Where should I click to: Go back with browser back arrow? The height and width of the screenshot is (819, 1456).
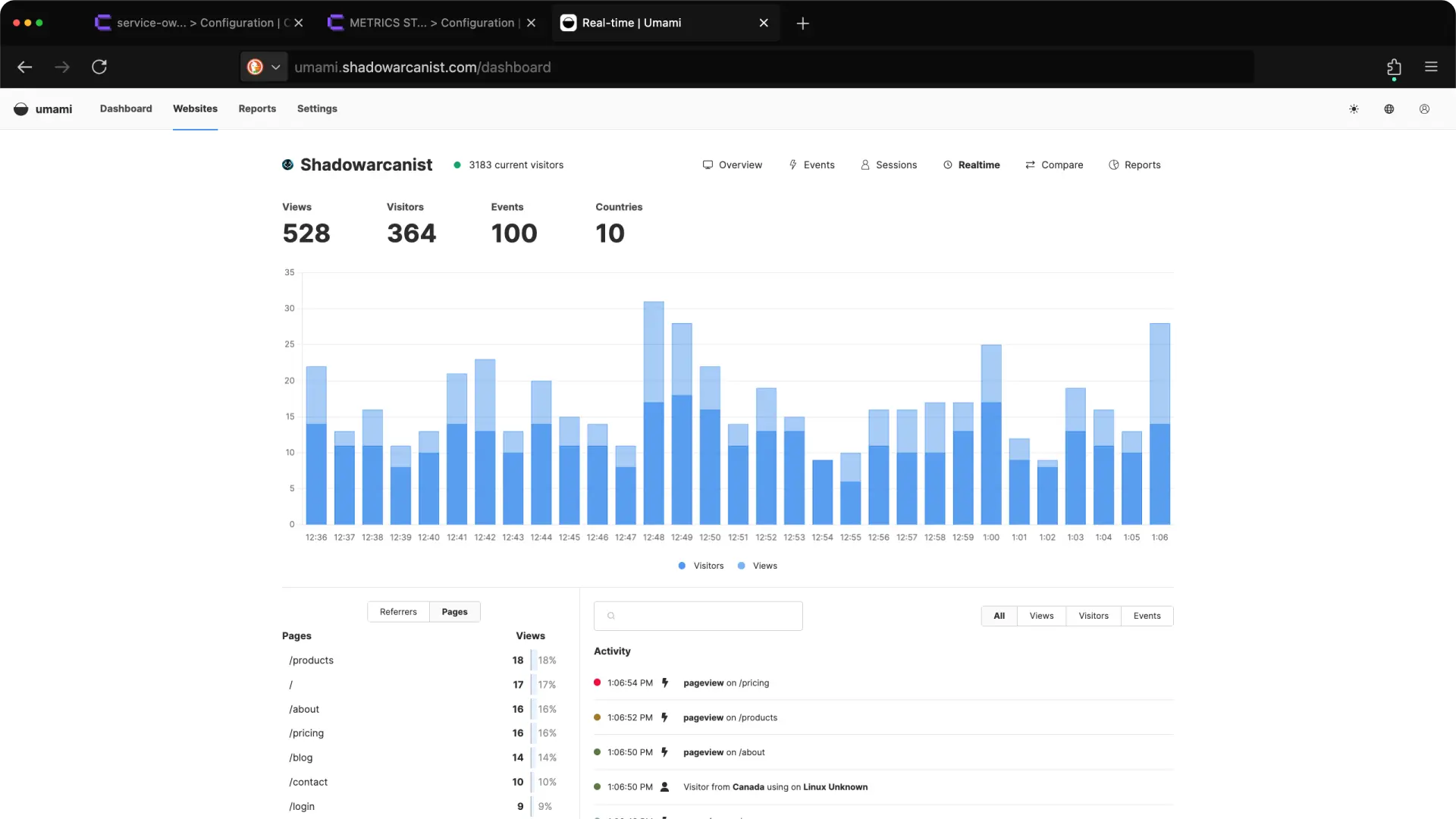click(25, 67)
